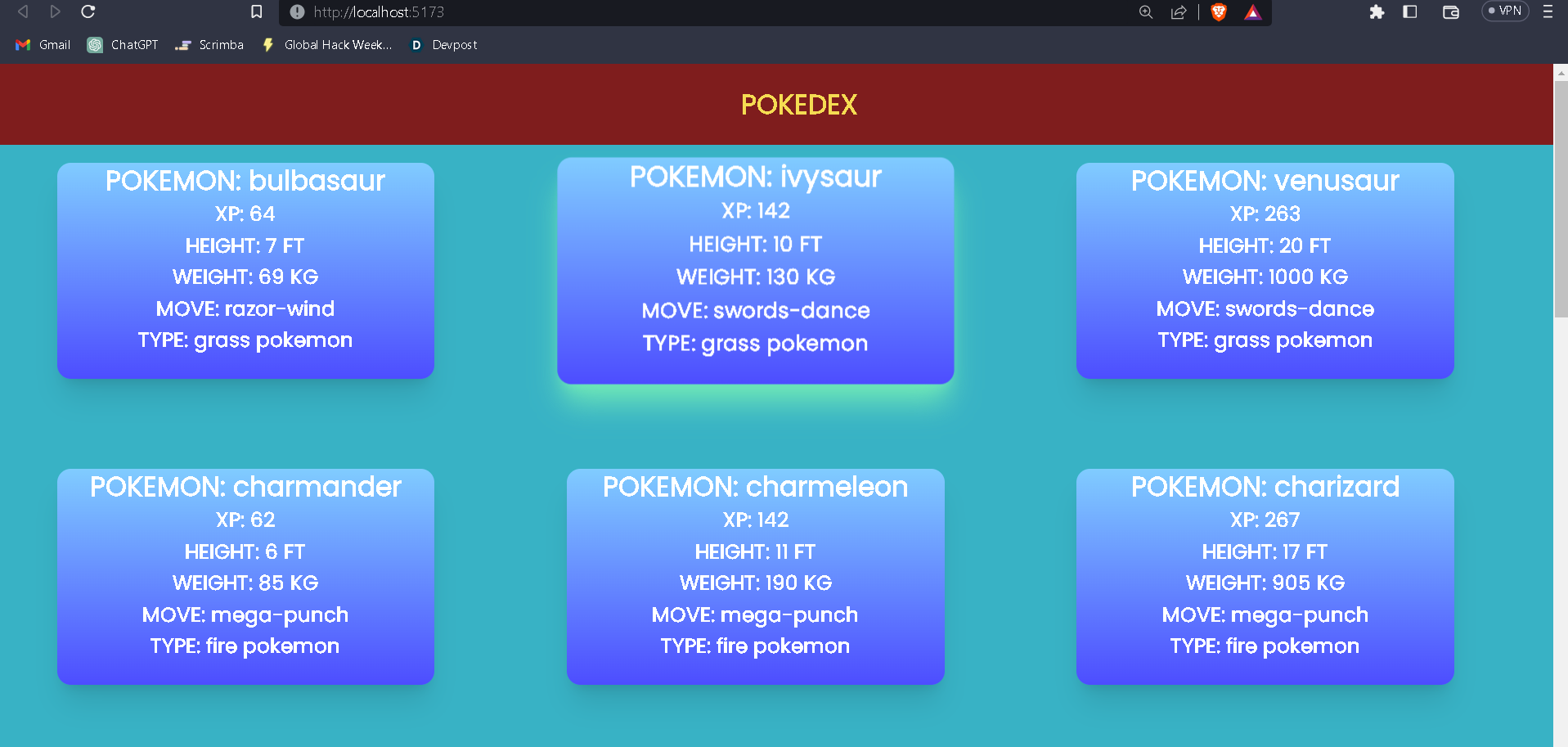Click 'MOVE: swords-dance' on ivysaur card
The height and width of the screenshot is (747, 1568).
(x=756, y=310)
